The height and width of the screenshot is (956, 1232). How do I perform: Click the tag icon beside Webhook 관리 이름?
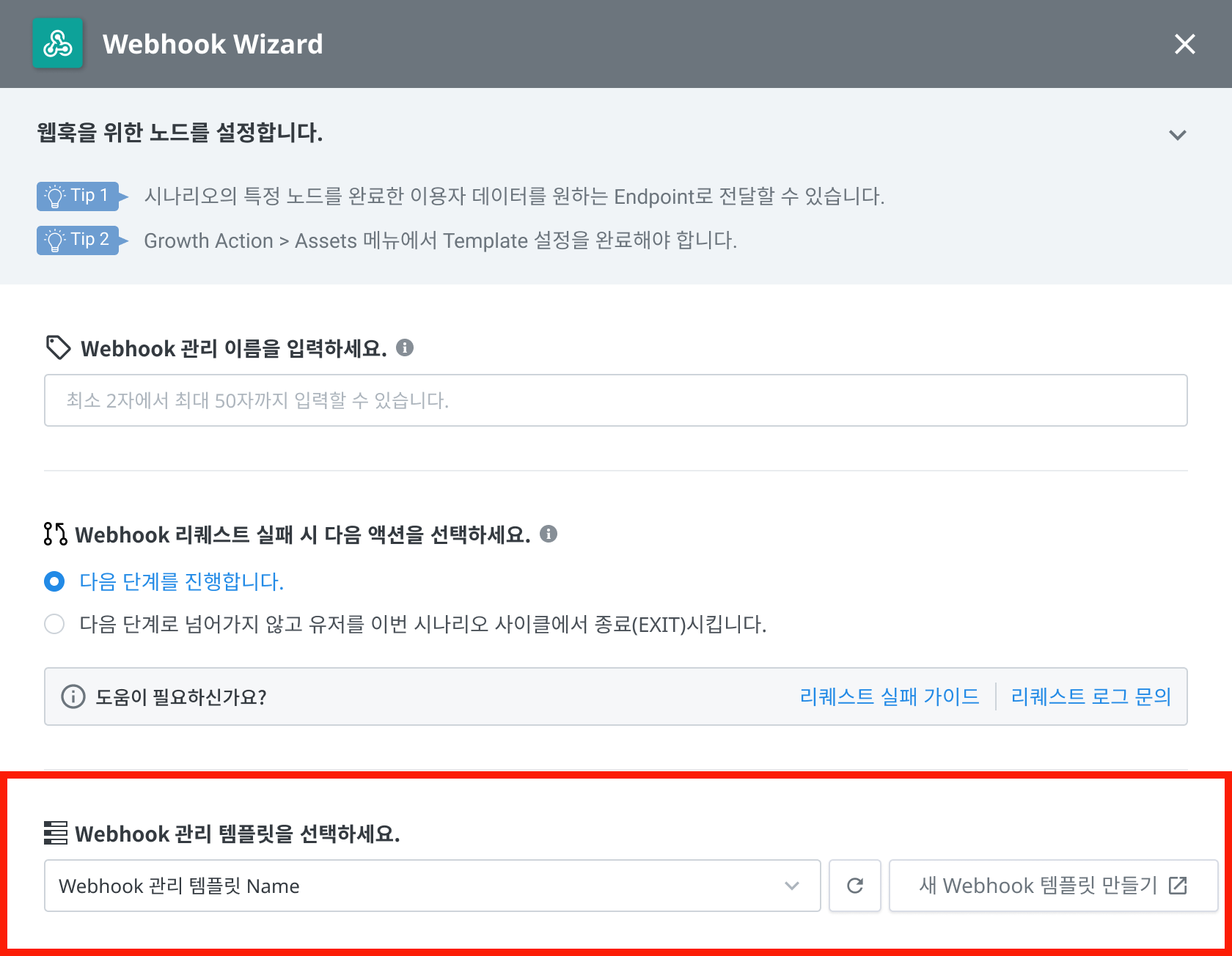tap(58, 348)
